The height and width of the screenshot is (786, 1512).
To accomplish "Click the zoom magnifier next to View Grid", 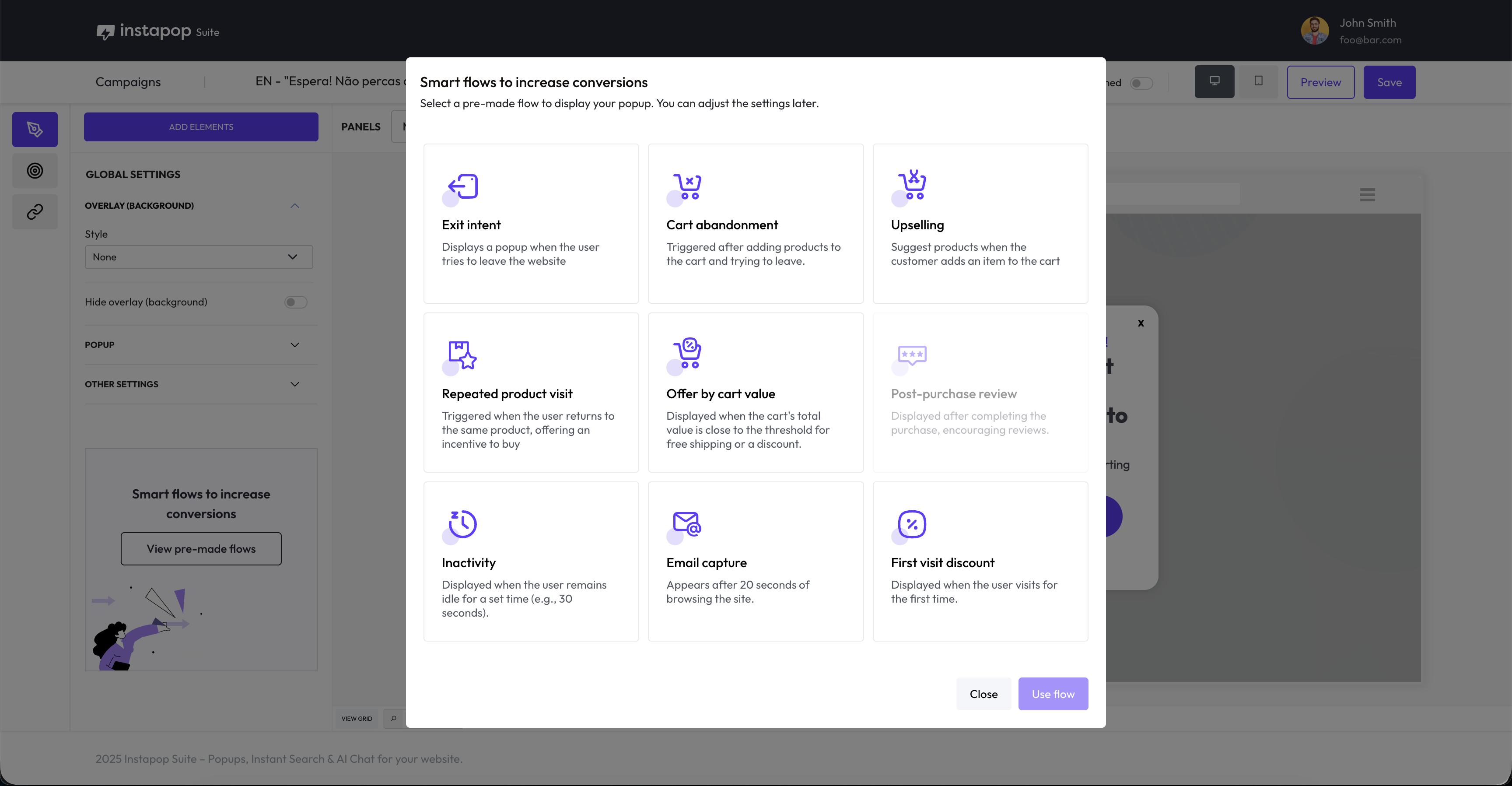I will tap(393, 719).
